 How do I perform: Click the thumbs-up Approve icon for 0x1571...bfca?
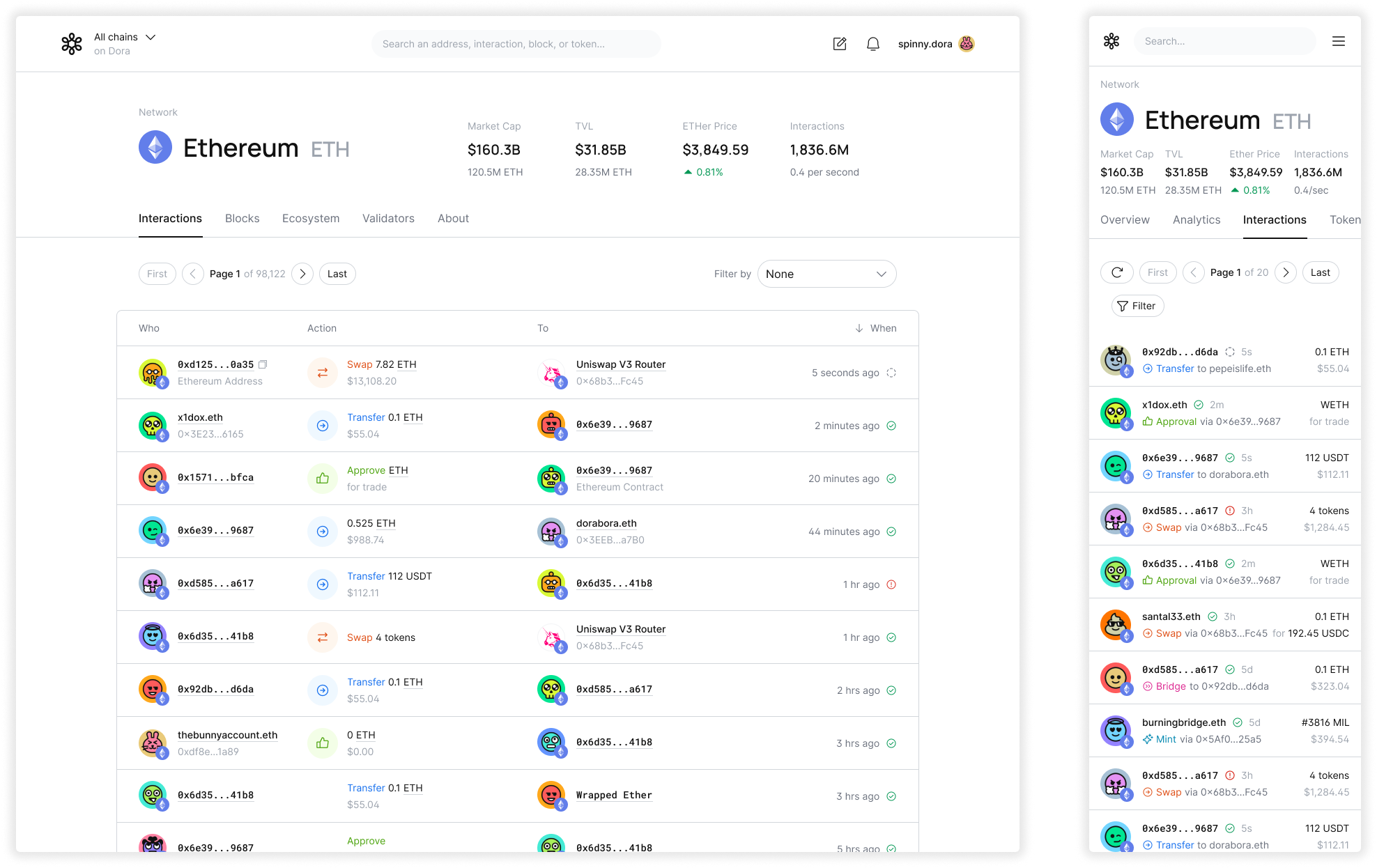323,479
